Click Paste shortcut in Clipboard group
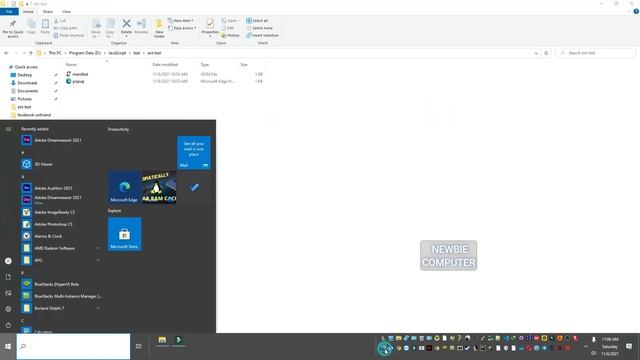Viewport: 640px width, 360px height. pyautogui.click(x=69, y=36)
